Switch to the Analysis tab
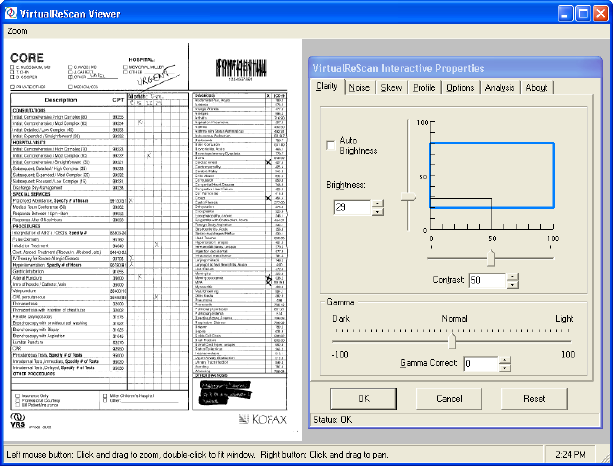The image size is (613, 466). tap(499, 88)
